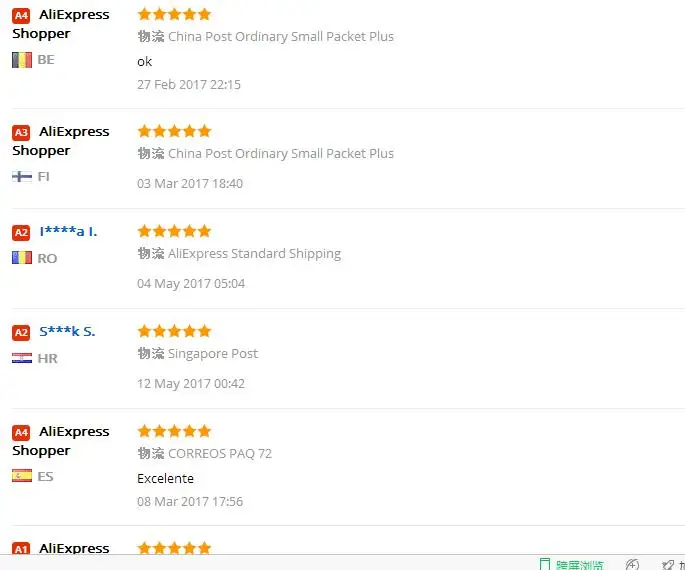Click the A4 badge of the Belgian reviewer
Screen dimensions: 685x570
click(21, 16)
